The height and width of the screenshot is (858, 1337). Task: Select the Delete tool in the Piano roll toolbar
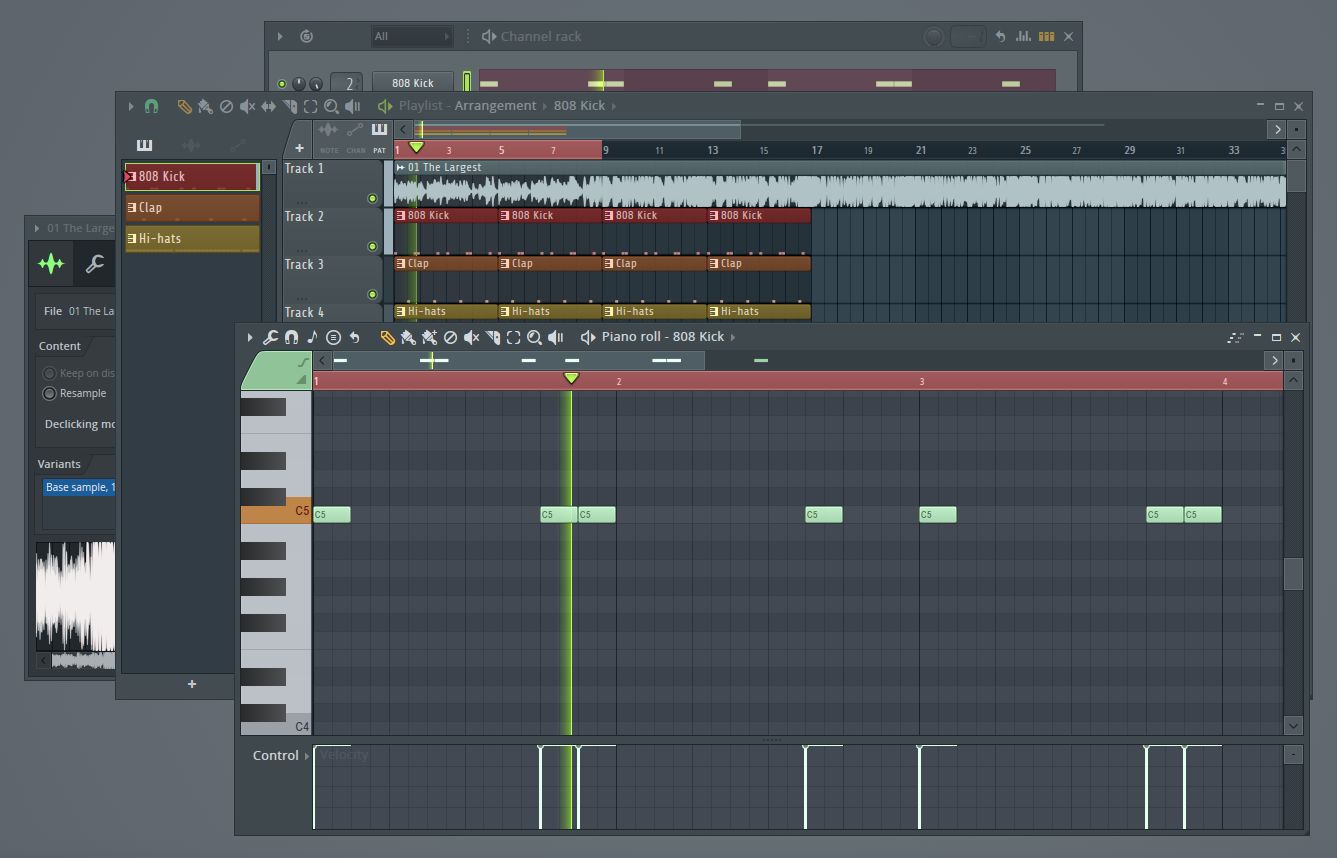[x=451, y=337]
